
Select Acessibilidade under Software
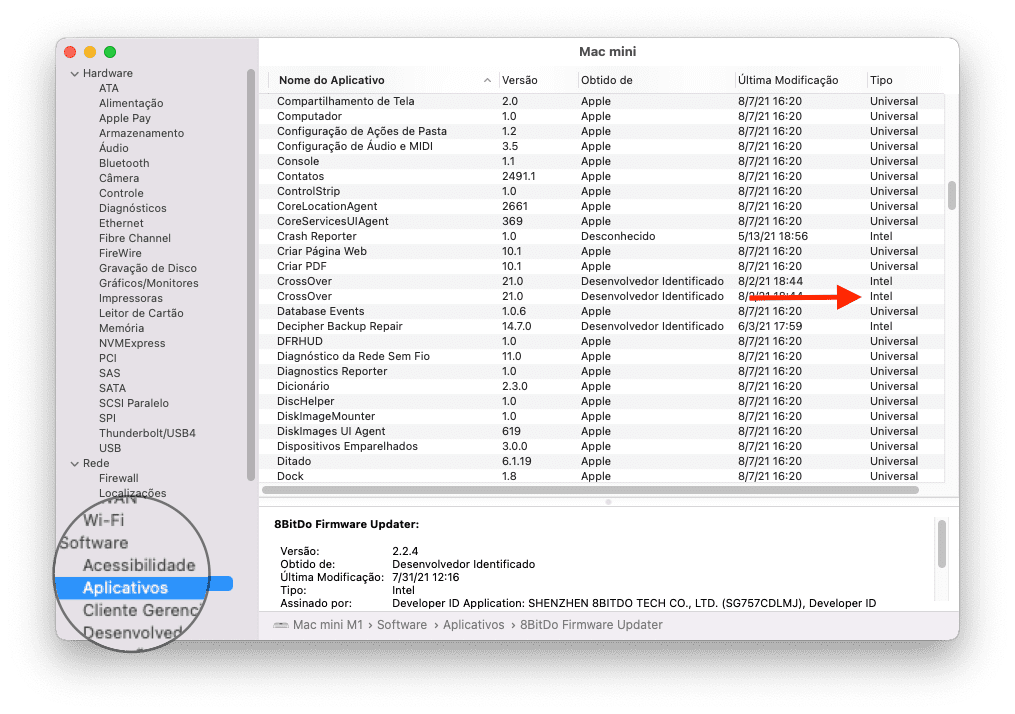coord(139,565)
